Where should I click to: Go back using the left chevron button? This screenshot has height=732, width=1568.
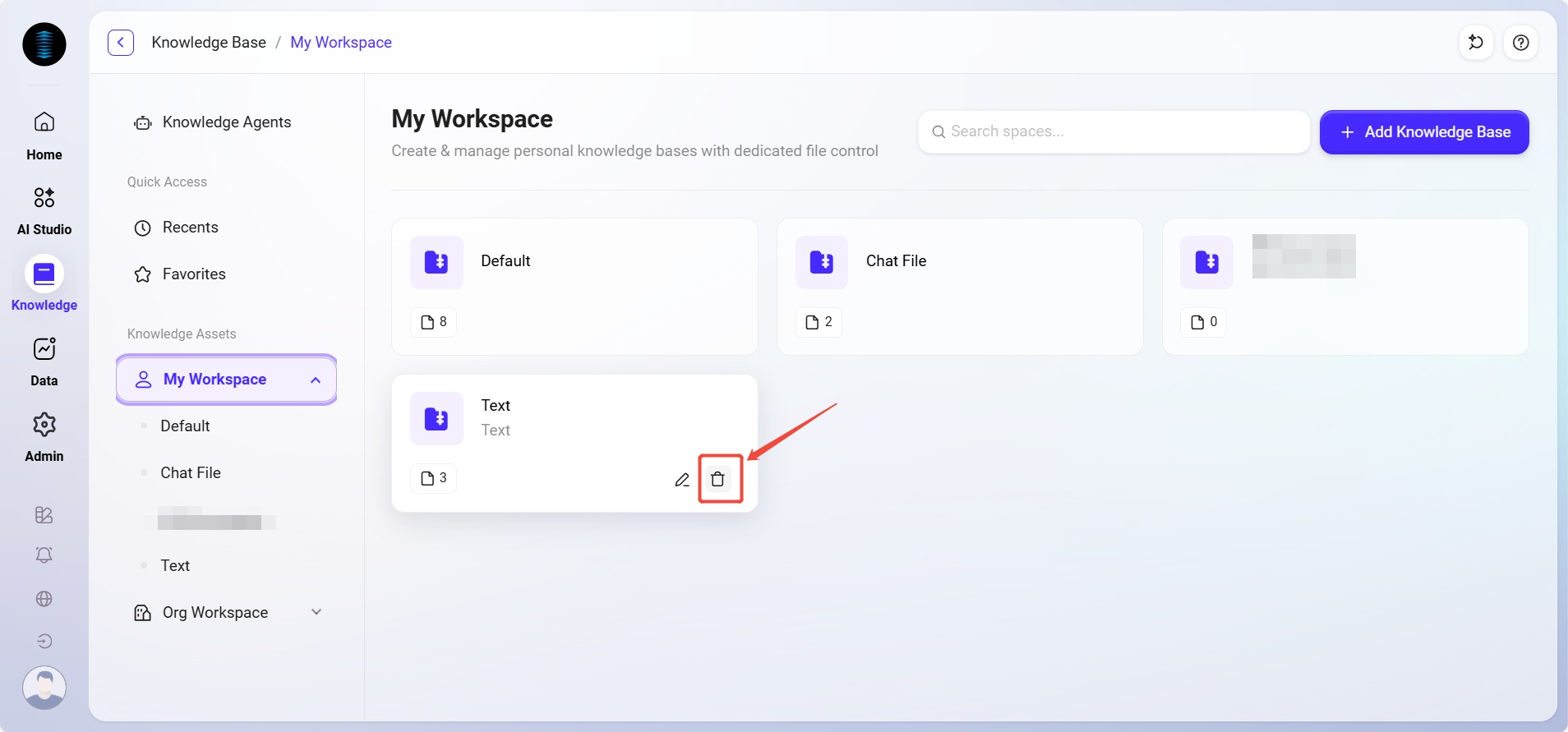pos(121,43)
